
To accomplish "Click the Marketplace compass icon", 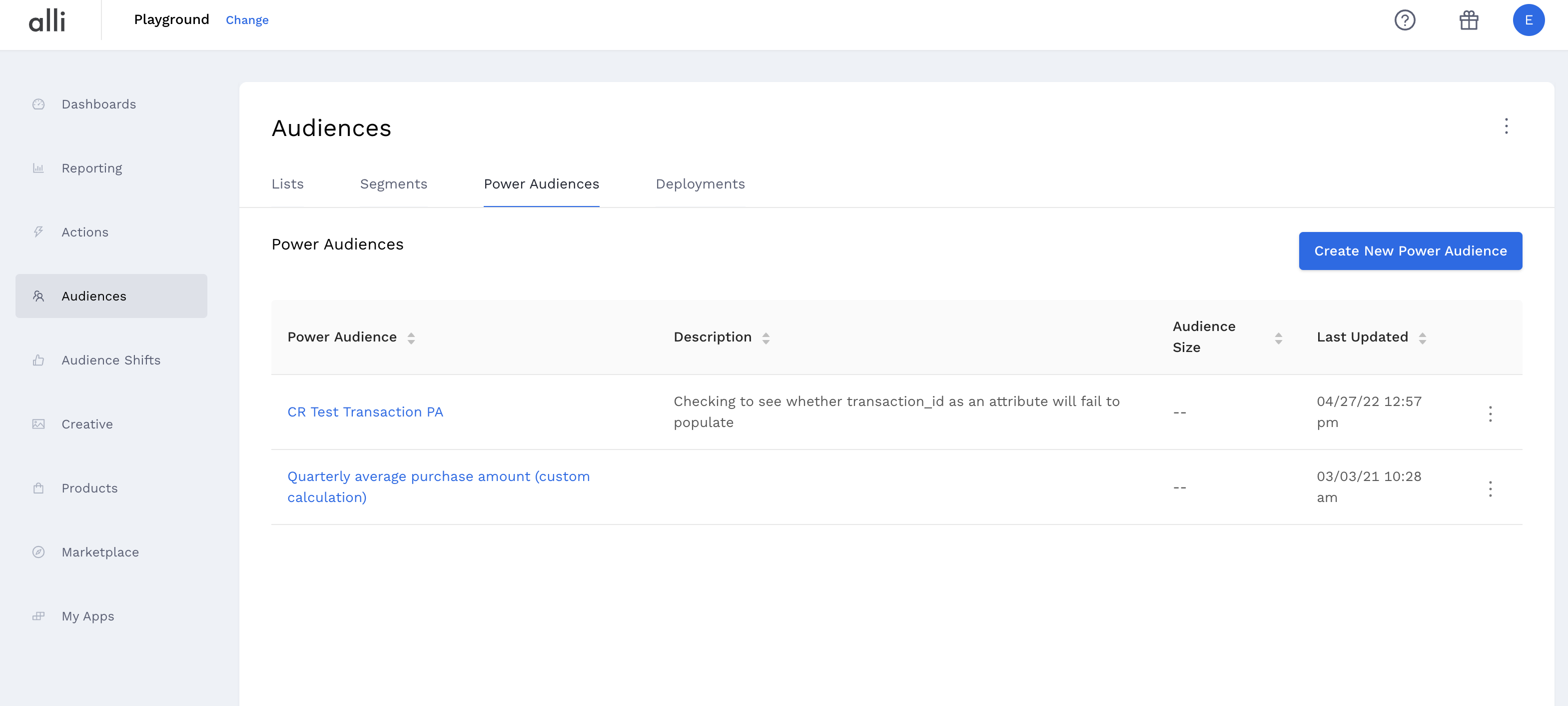I will click(38, 552).
